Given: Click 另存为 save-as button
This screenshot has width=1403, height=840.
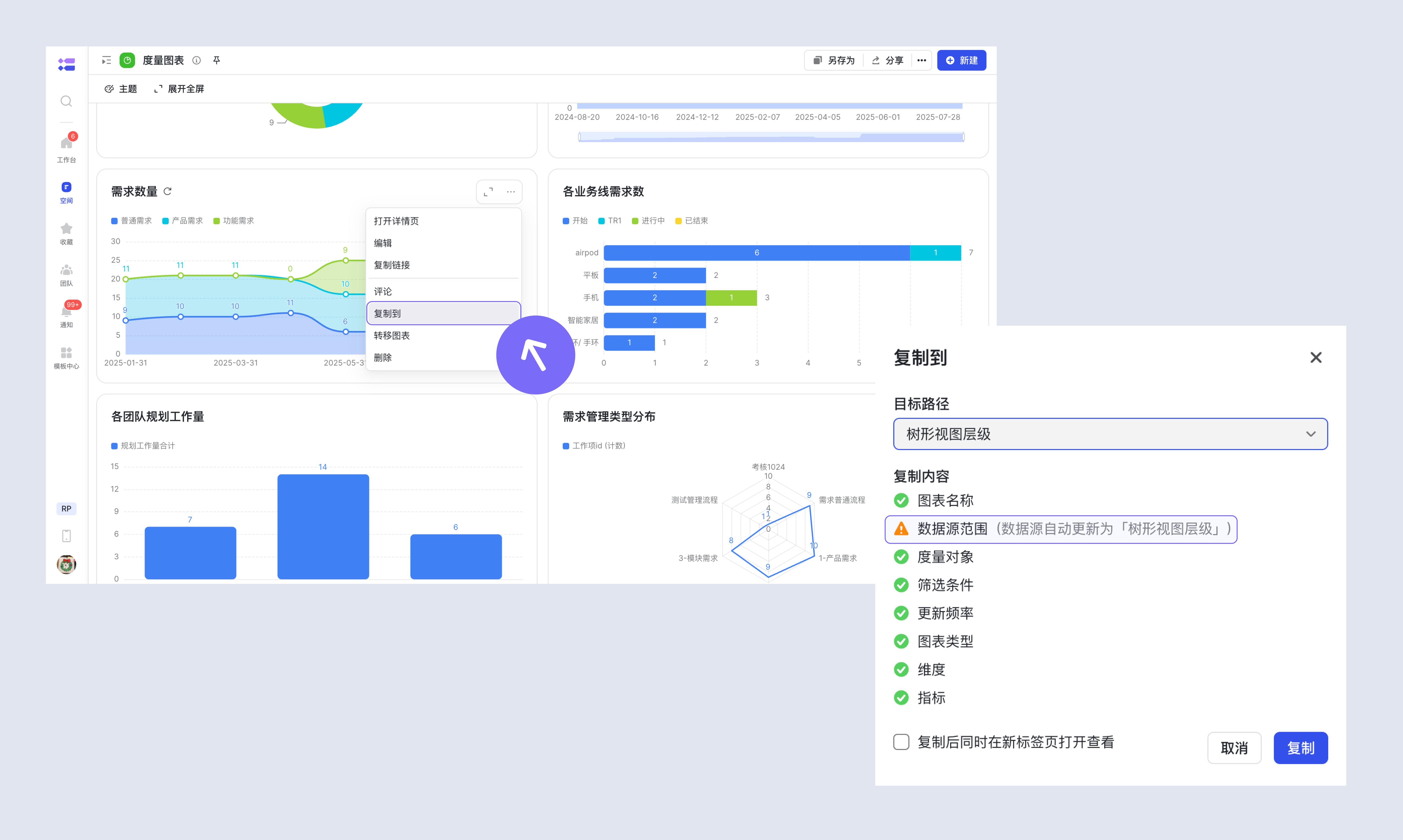Looking at the screenshot, I should coord(834,60).
